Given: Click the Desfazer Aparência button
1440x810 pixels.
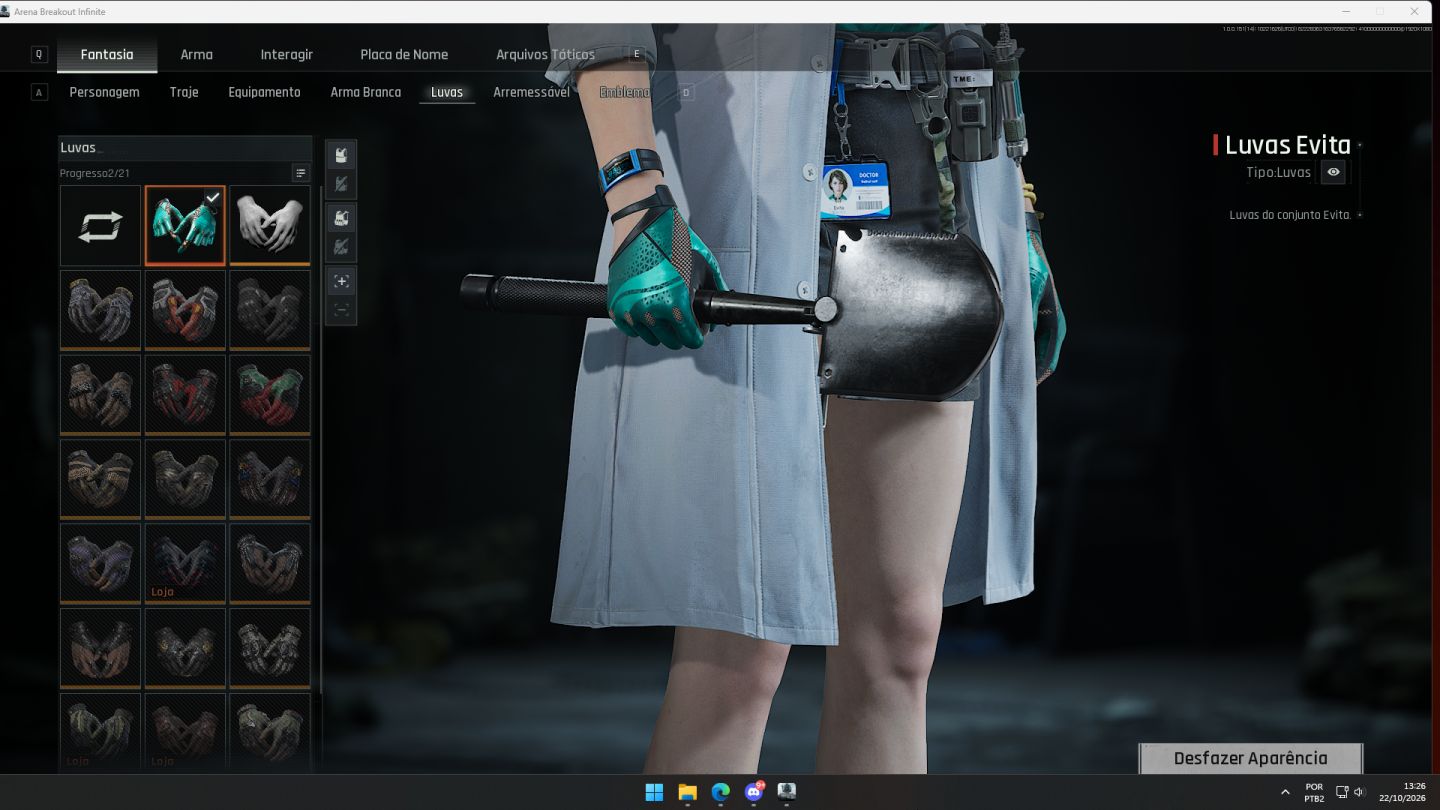Looking at the screenshot, I should [1251, 758].
